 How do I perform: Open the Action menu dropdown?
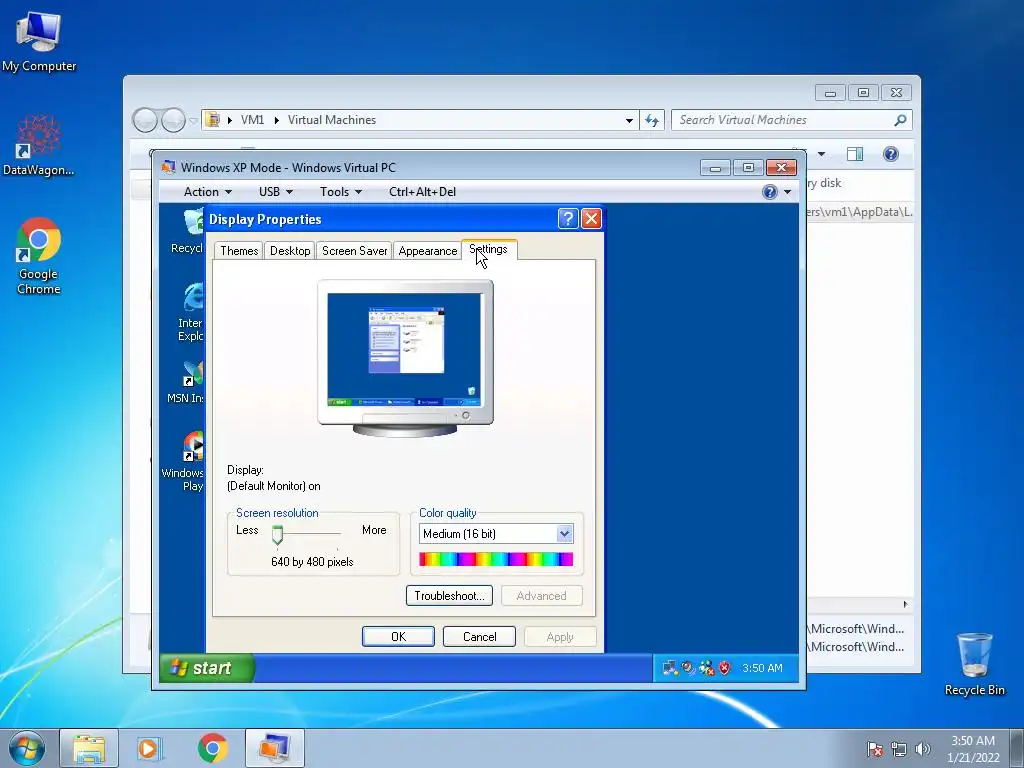pos(208,192)
